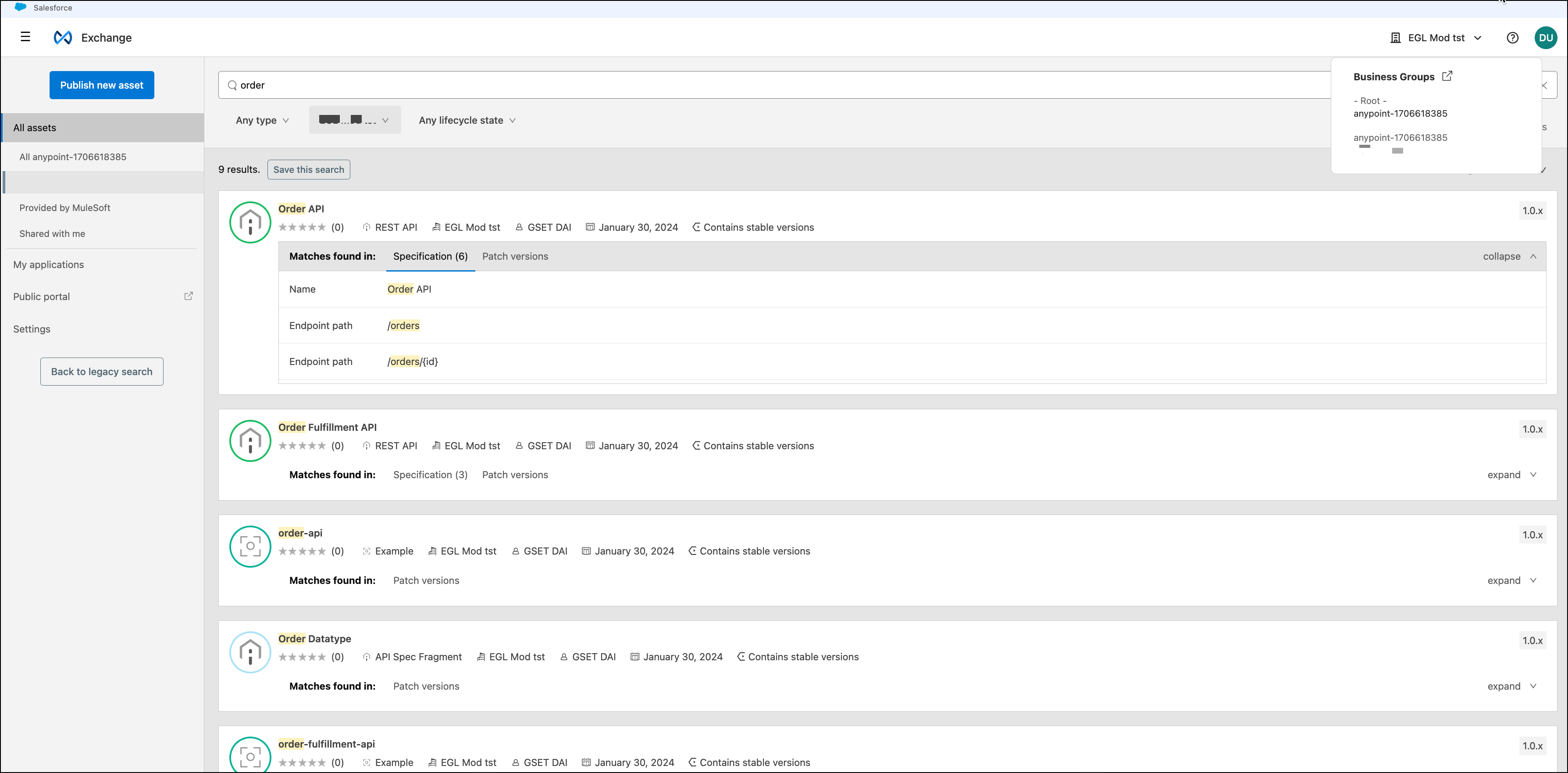Image resolution: width=1568 pixels, height=773 pixels.
Task: Click the Order Fulfillment API asset icon
Action: coord(250,440)
